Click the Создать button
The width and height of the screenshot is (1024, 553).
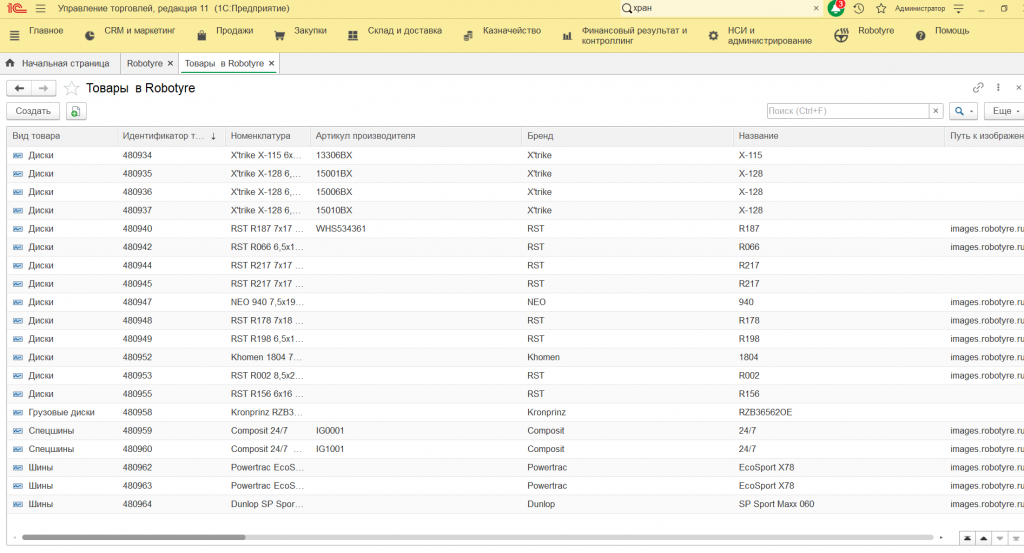(x=33, y=111)
